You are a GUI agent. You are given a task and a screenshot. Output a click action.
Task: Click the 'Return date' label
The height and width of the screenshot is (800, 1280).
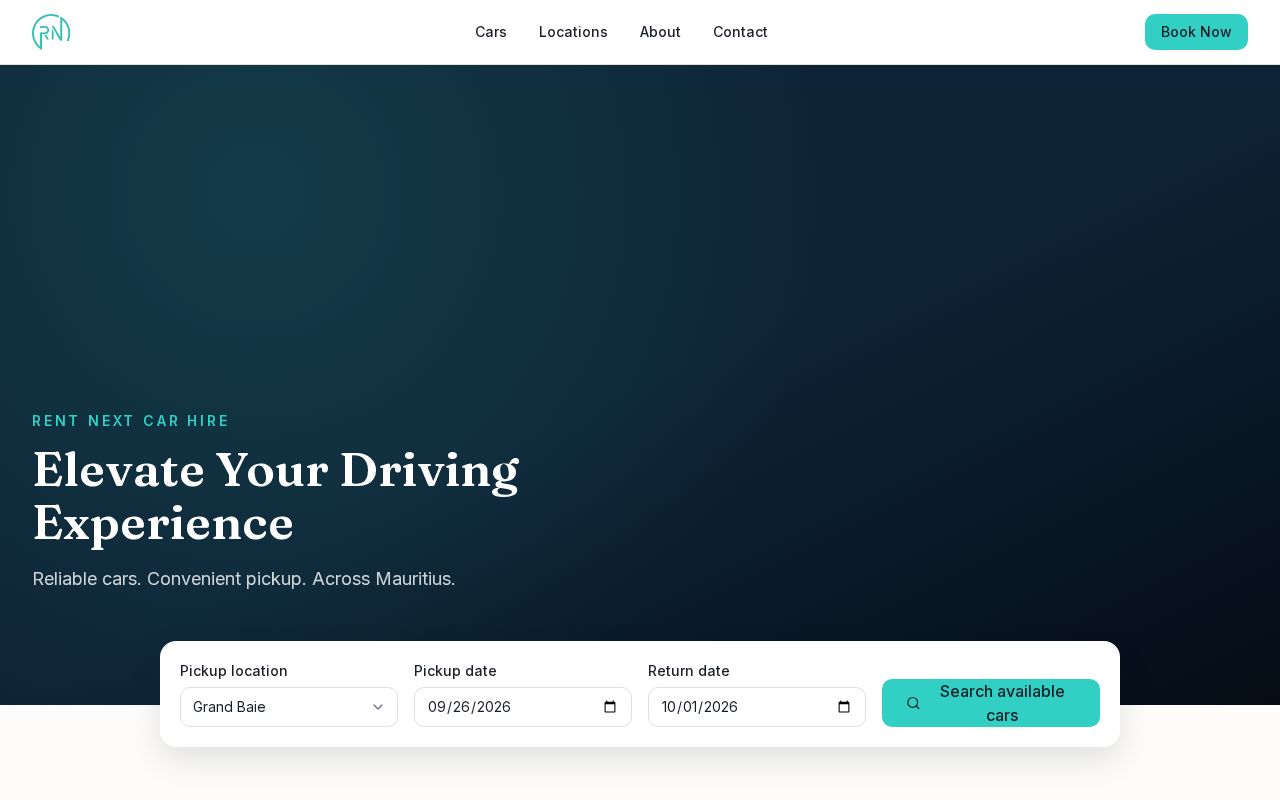[x=689, y=671]
